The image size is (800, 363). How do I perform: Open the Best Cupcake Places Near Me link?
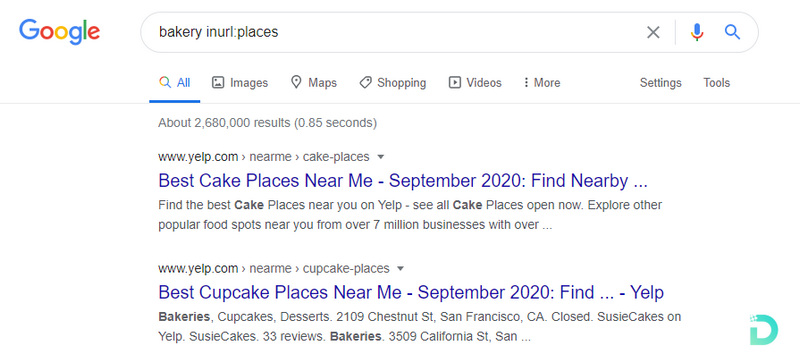(x=411, y=293)
